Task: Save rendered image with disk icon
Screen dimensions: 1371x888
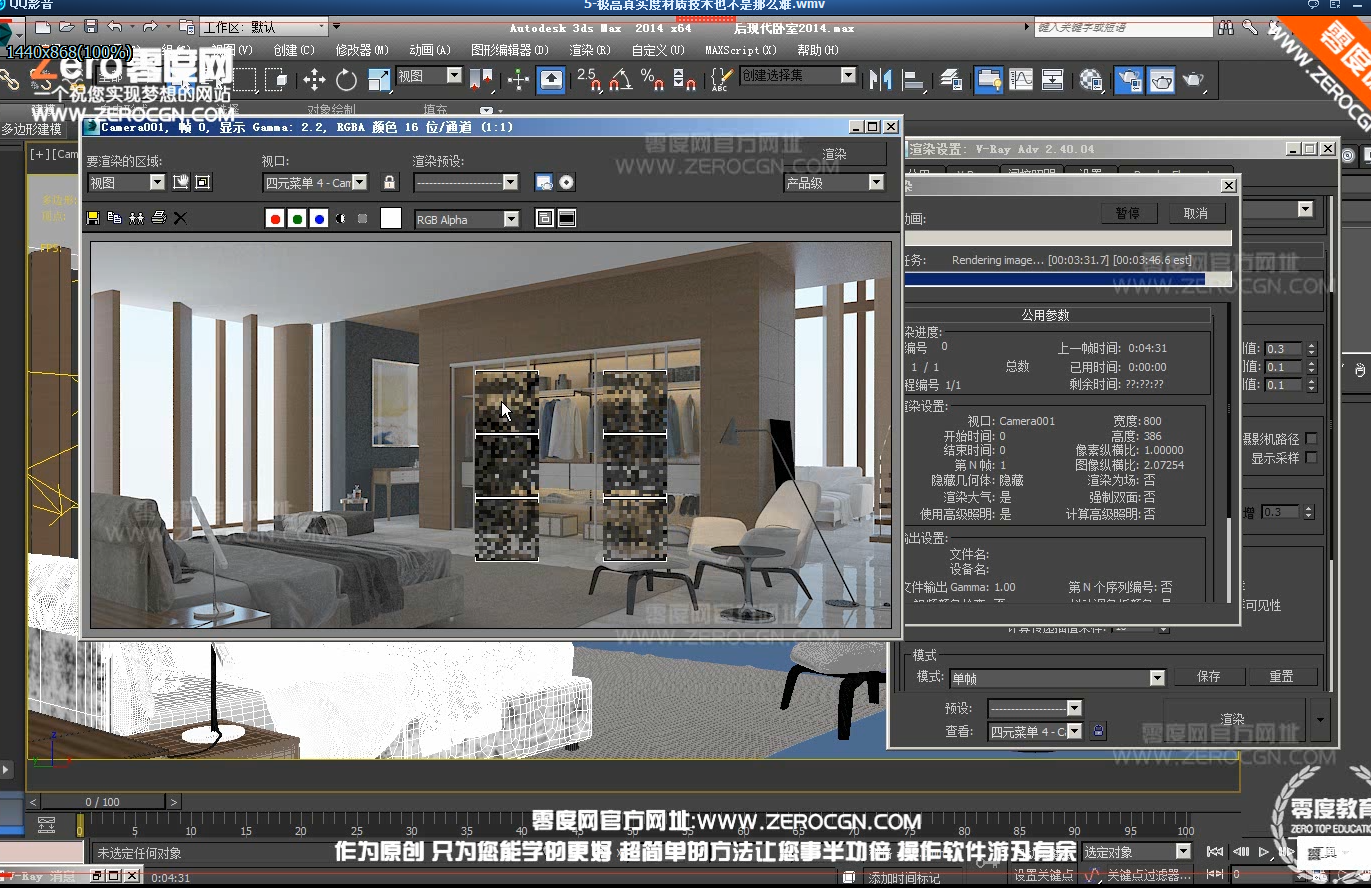Action: 94,218
